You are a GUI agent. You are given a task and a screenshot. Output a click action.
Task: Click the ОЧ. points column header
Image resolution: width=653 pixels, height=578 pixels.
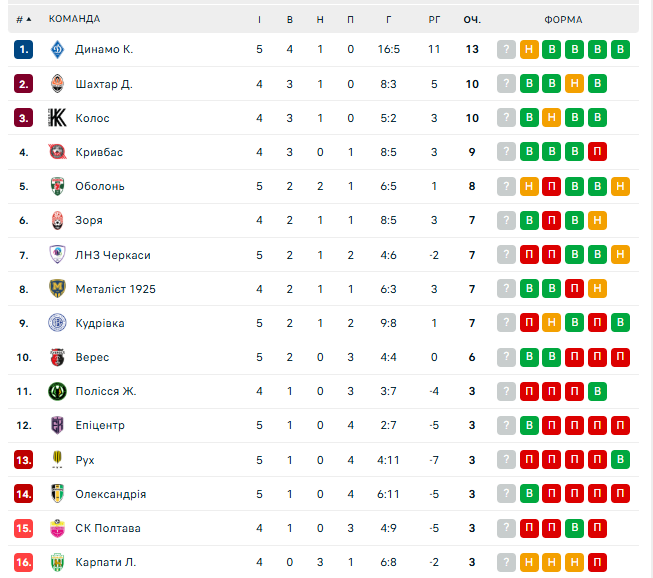click(x=472, y=19)
